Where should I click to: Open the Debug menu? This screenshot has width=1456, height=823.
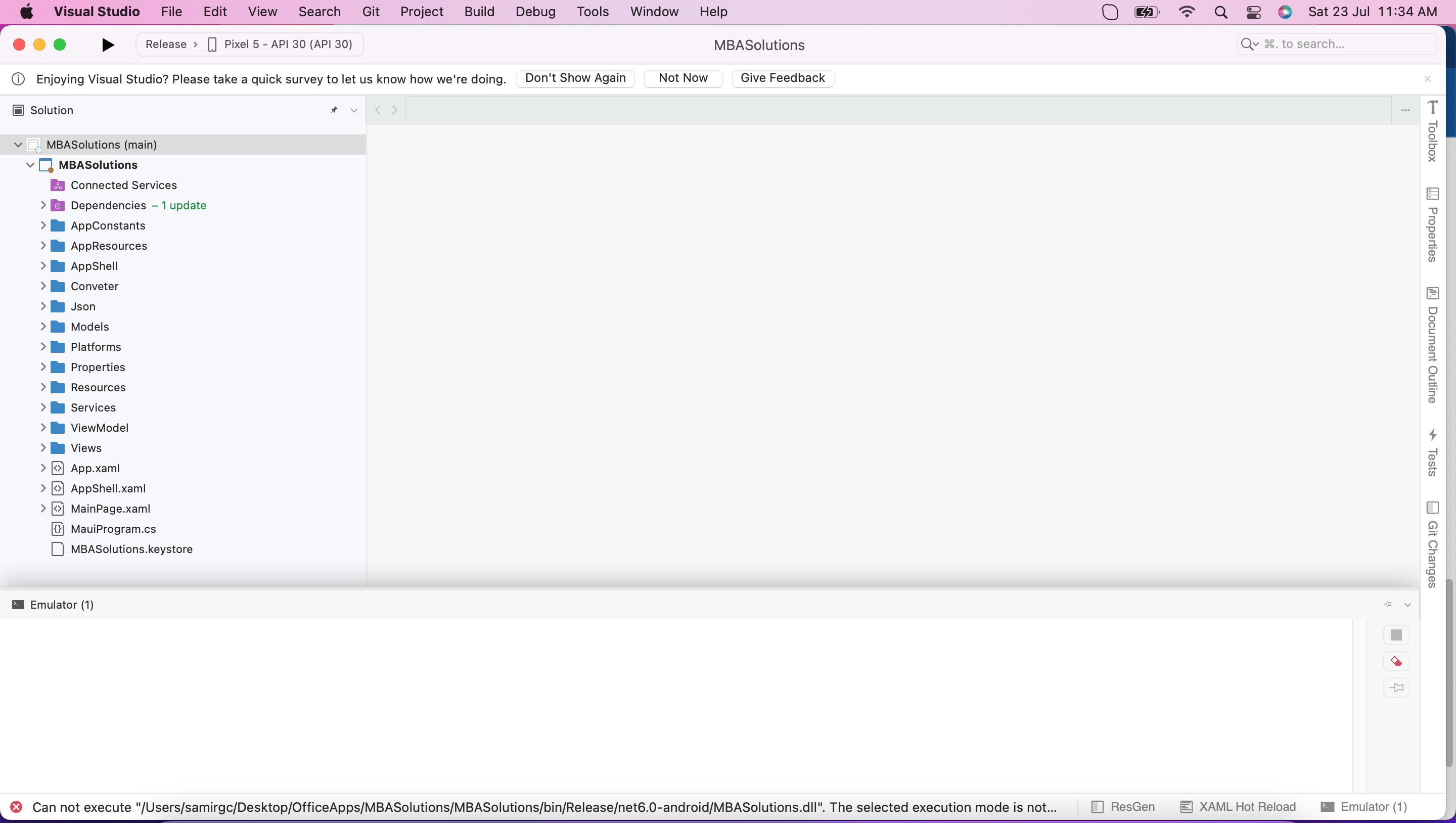click(x=535, y=11)
